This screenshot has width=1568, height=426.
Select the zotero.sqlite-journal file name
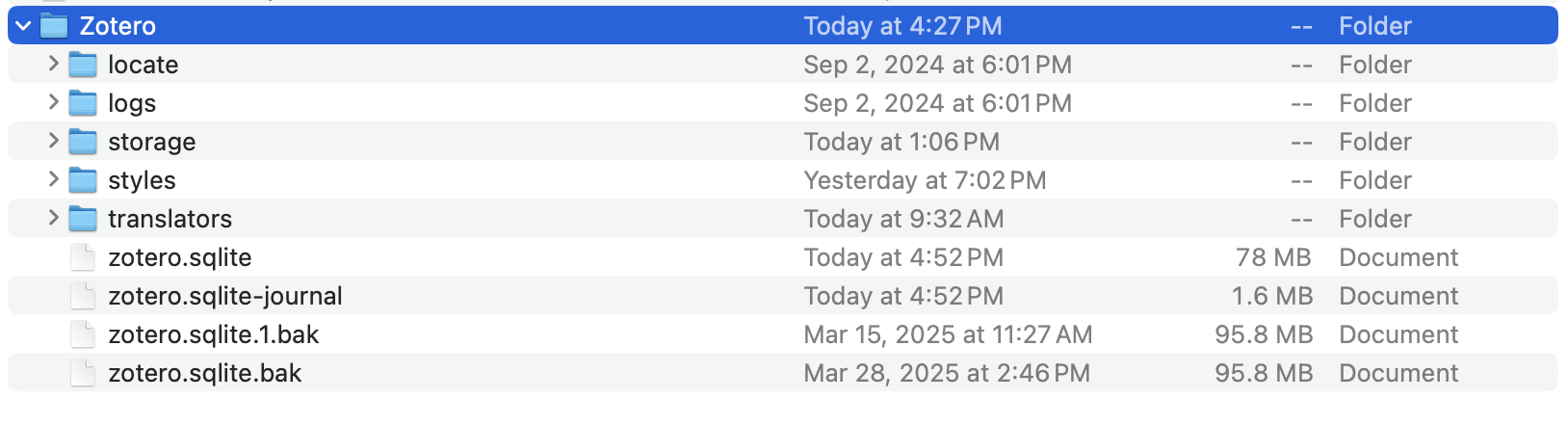click(x=225, y=296)
